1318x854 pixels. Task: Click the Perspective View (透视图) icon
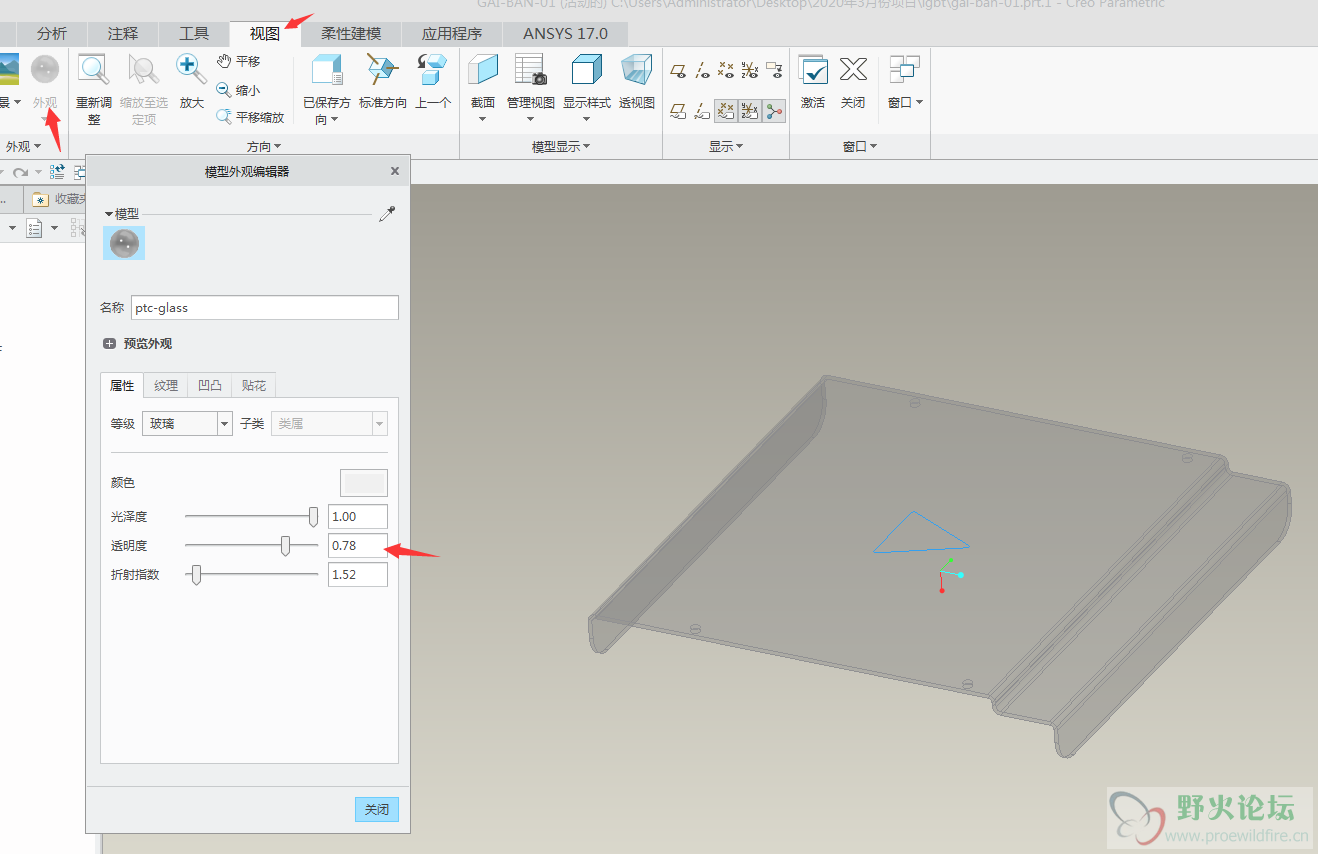(x=636, y=70)
